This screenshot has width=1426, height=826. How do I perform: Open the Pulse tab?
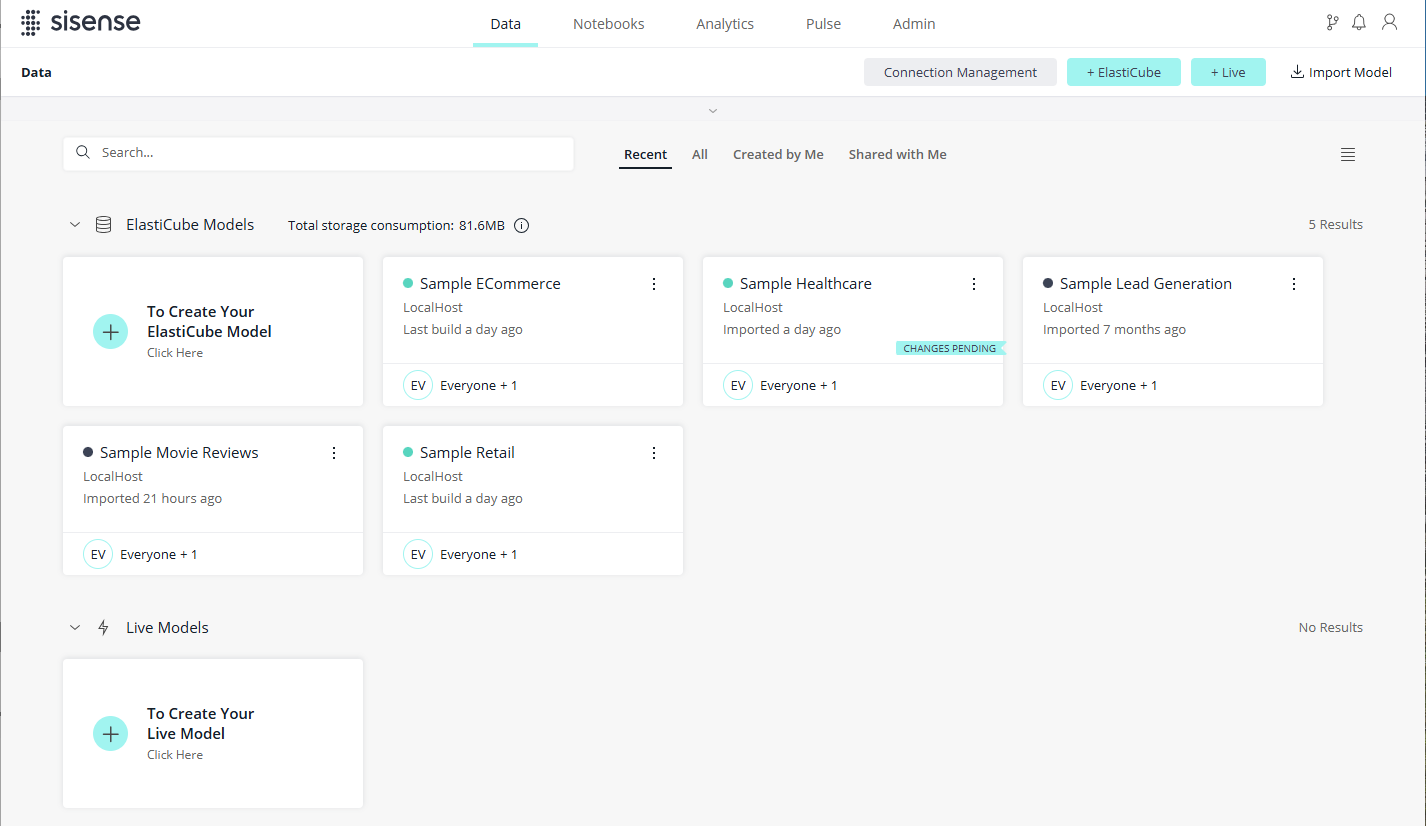(824, 24)
